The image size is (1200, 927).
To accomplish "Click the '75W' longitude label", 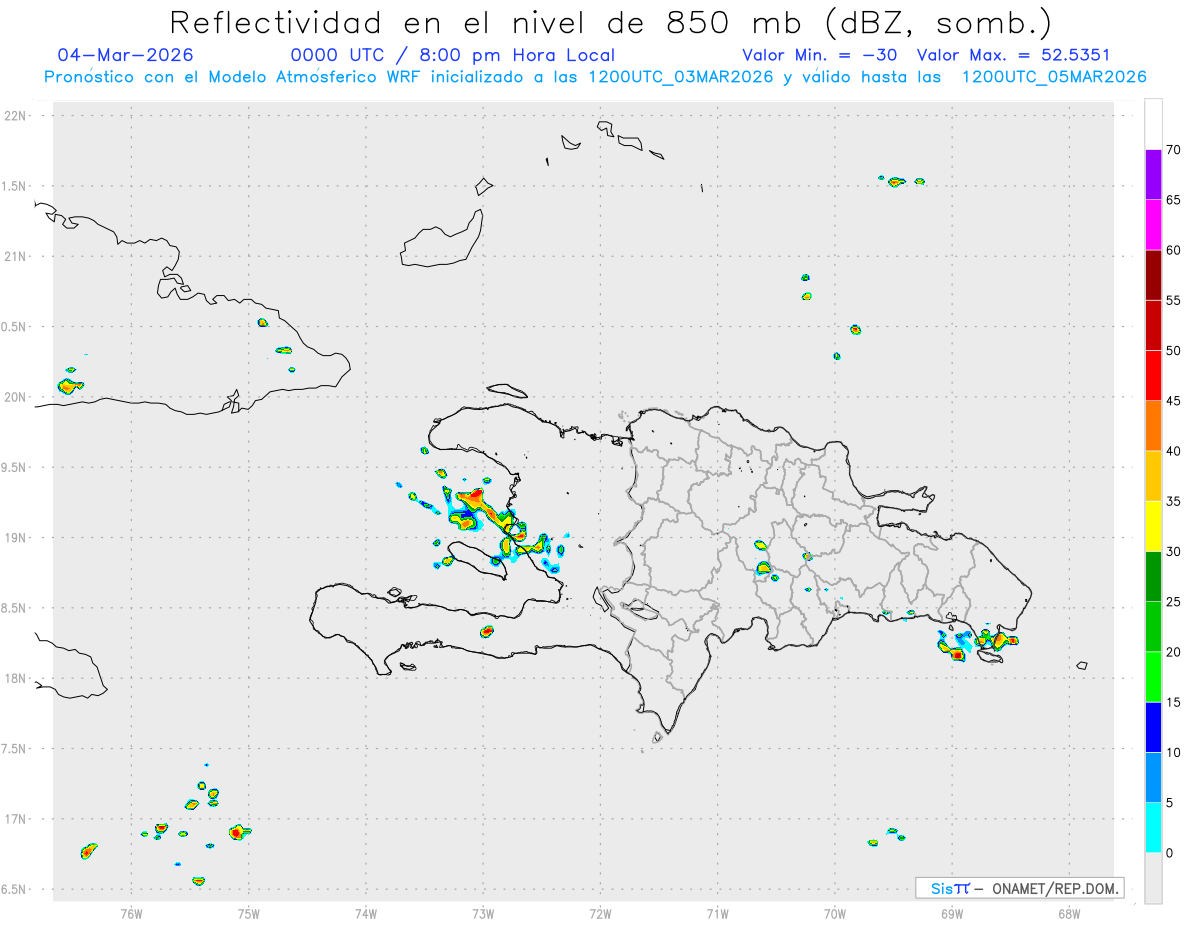I will click(x=249, y=912).
